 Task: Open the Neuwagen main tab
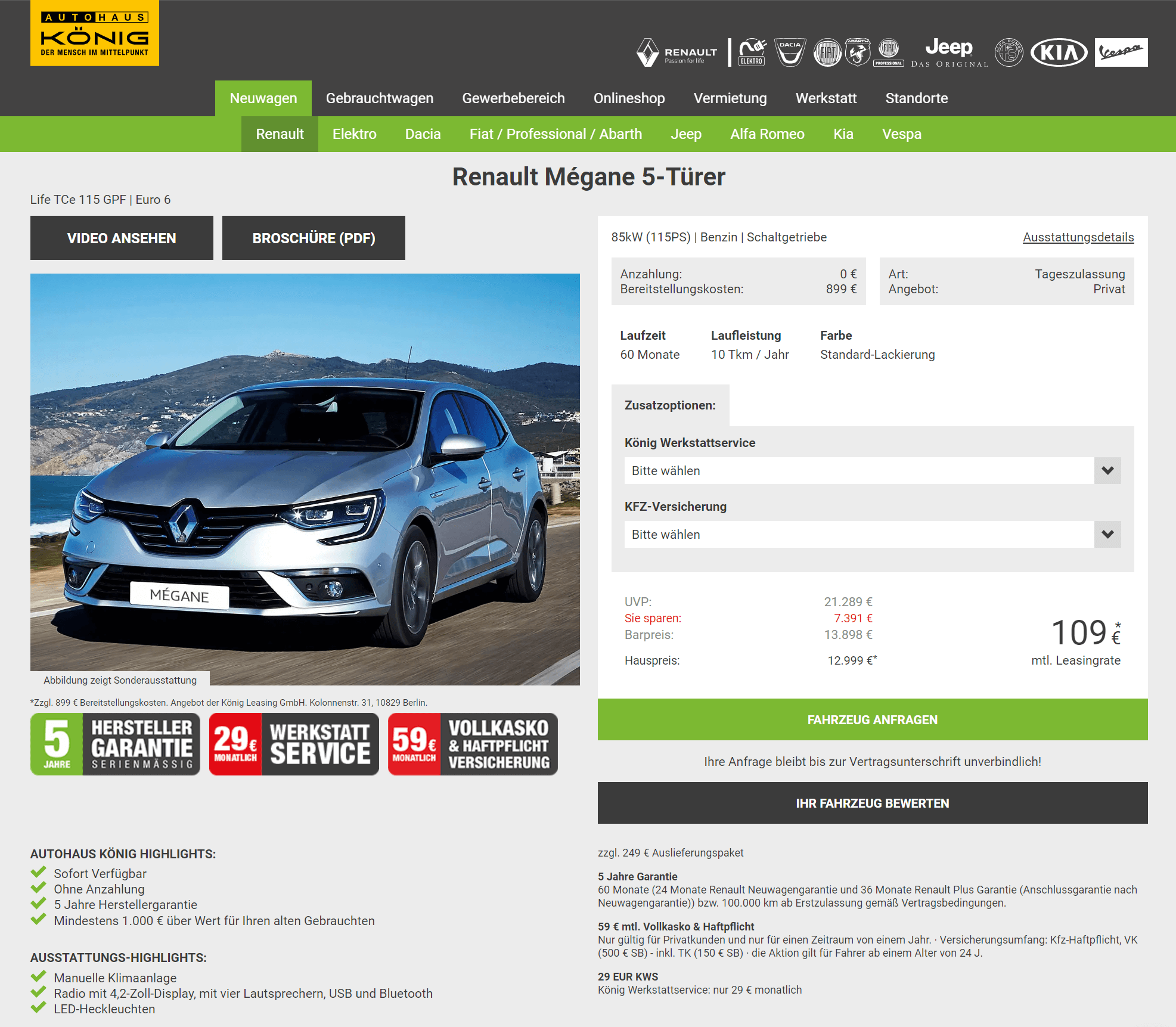263,98
